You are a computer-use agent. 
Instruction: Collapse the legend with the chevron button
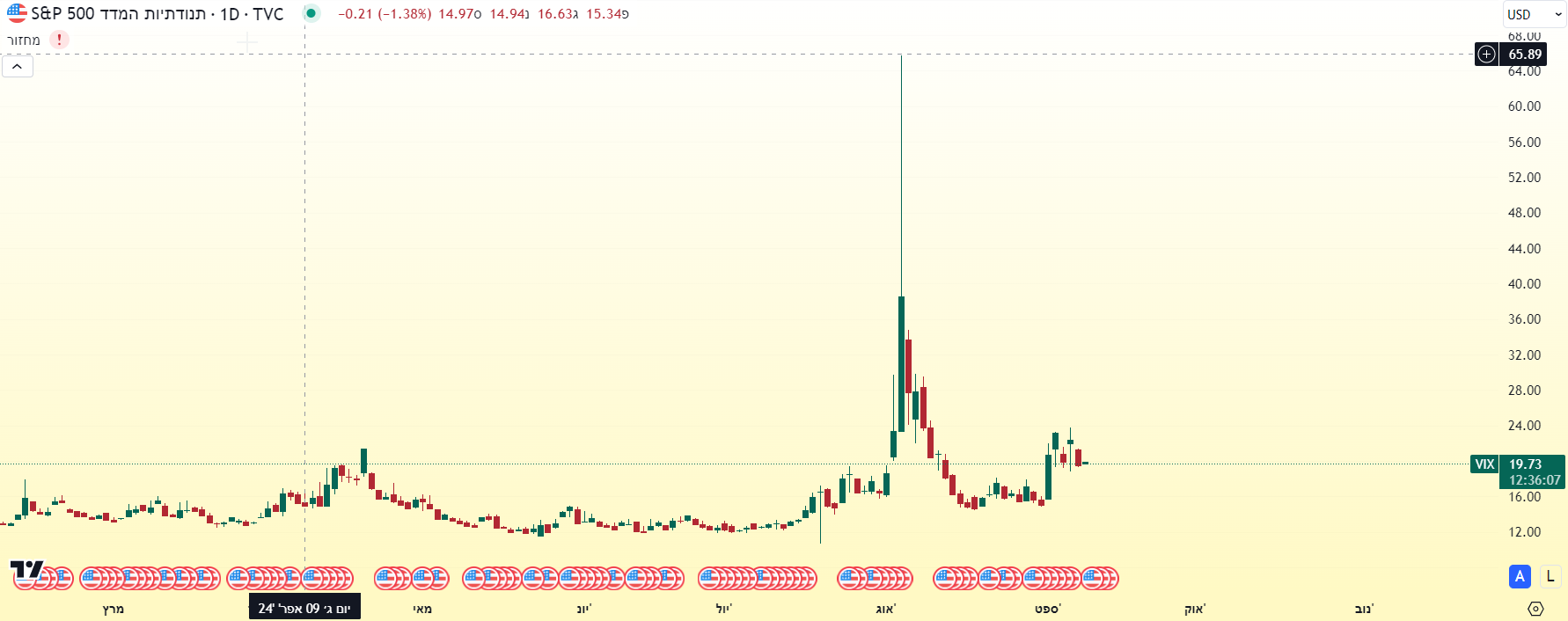click(x=18, y=67)
